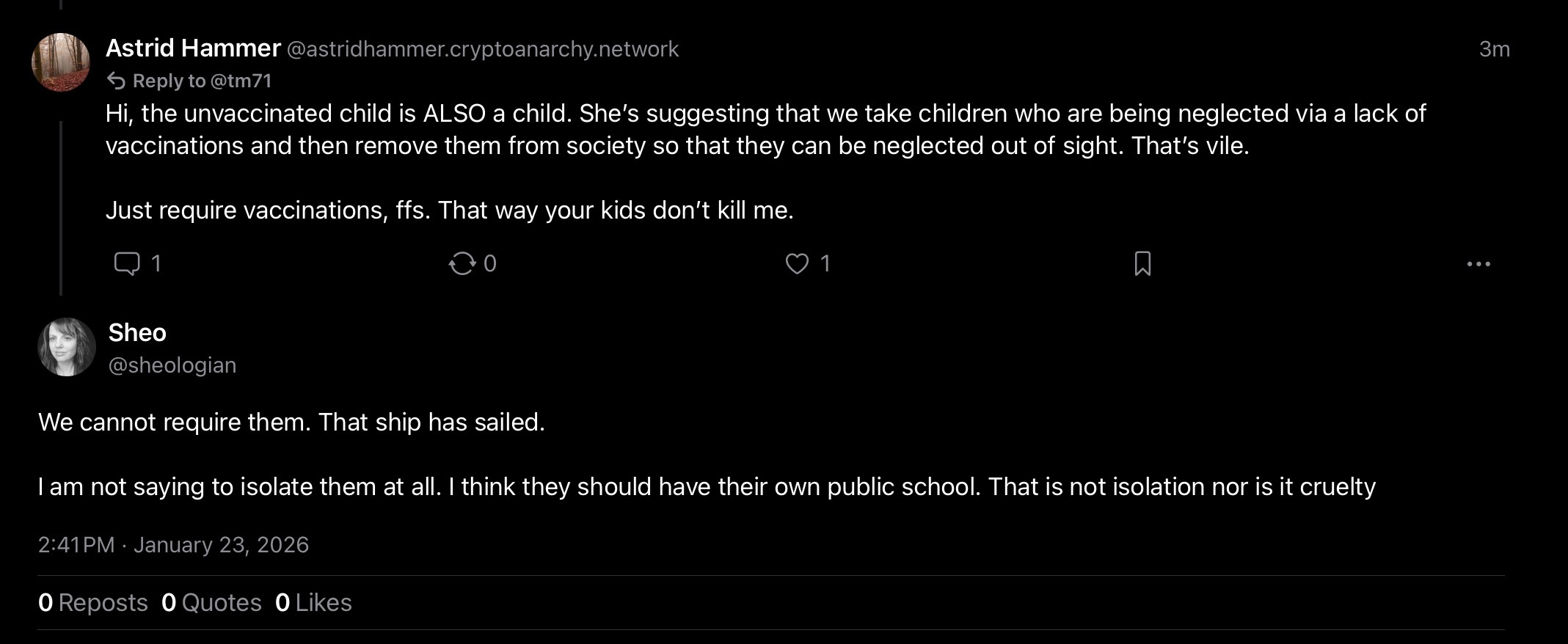Open the @sheologian handle

pos(172,365)
